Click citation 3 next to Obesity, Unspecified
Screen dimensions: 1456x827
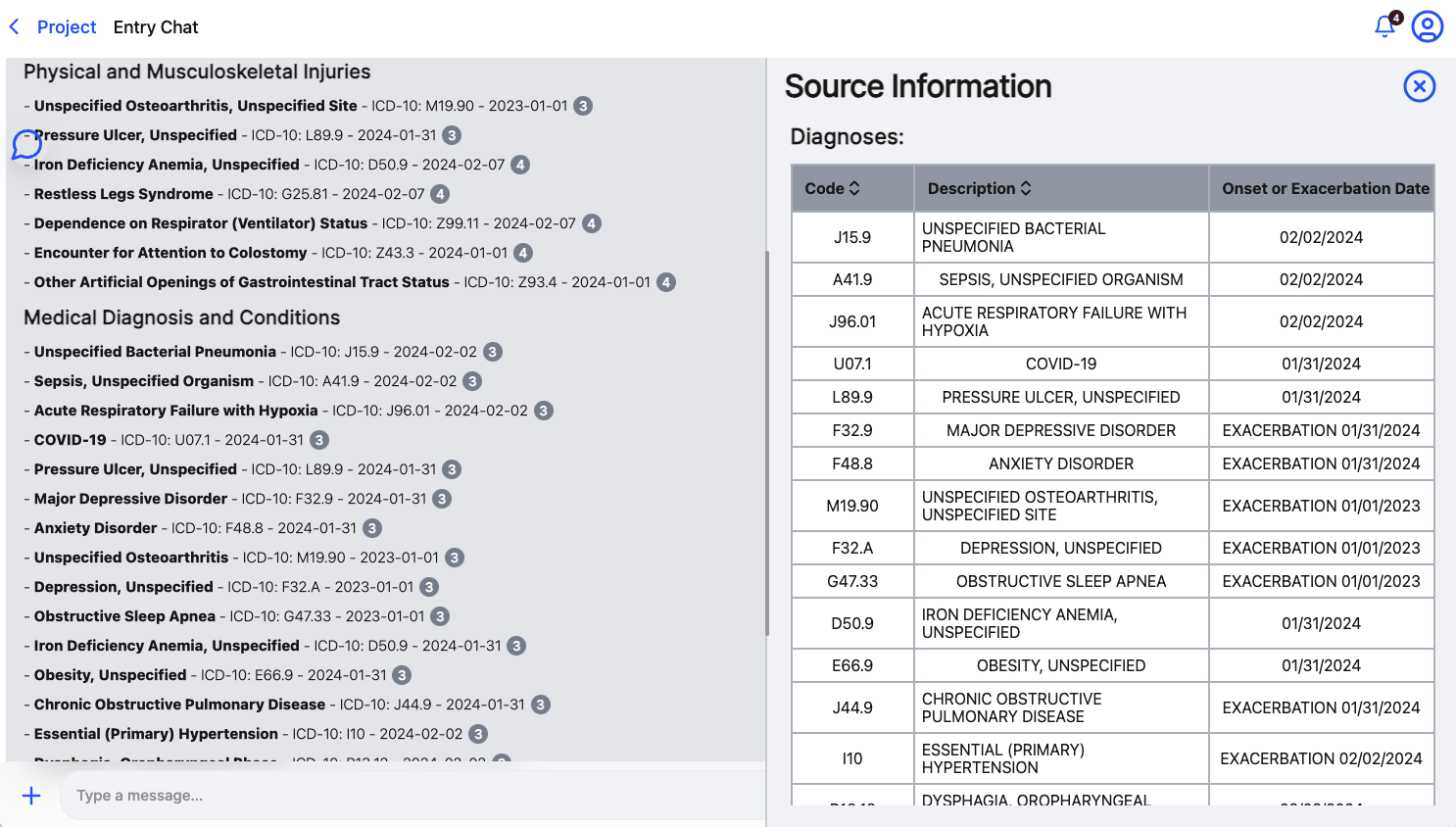401,674
